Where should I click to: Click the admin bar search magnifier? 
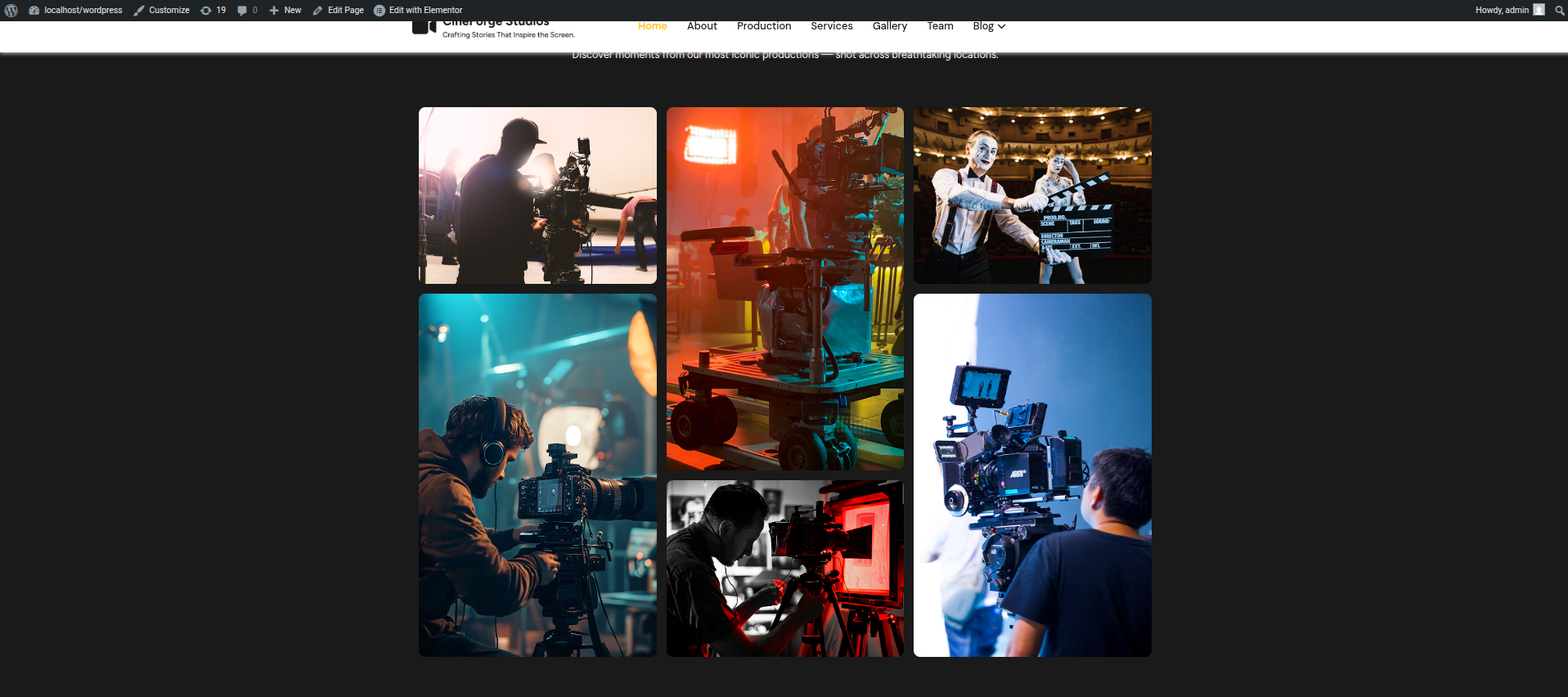pos(1559,11)
